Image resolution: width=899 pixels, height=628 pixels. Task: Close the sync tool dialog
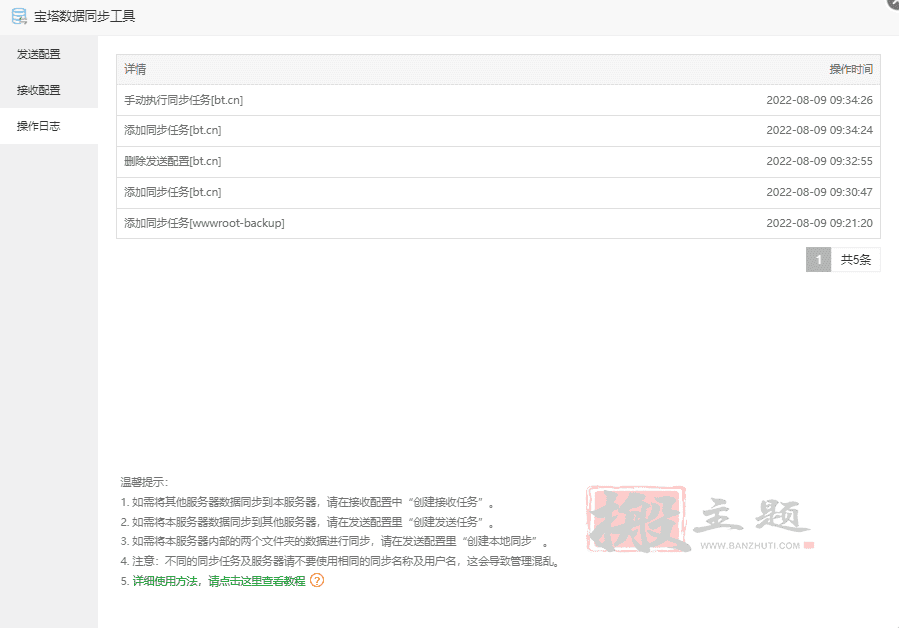coord(894,3)
